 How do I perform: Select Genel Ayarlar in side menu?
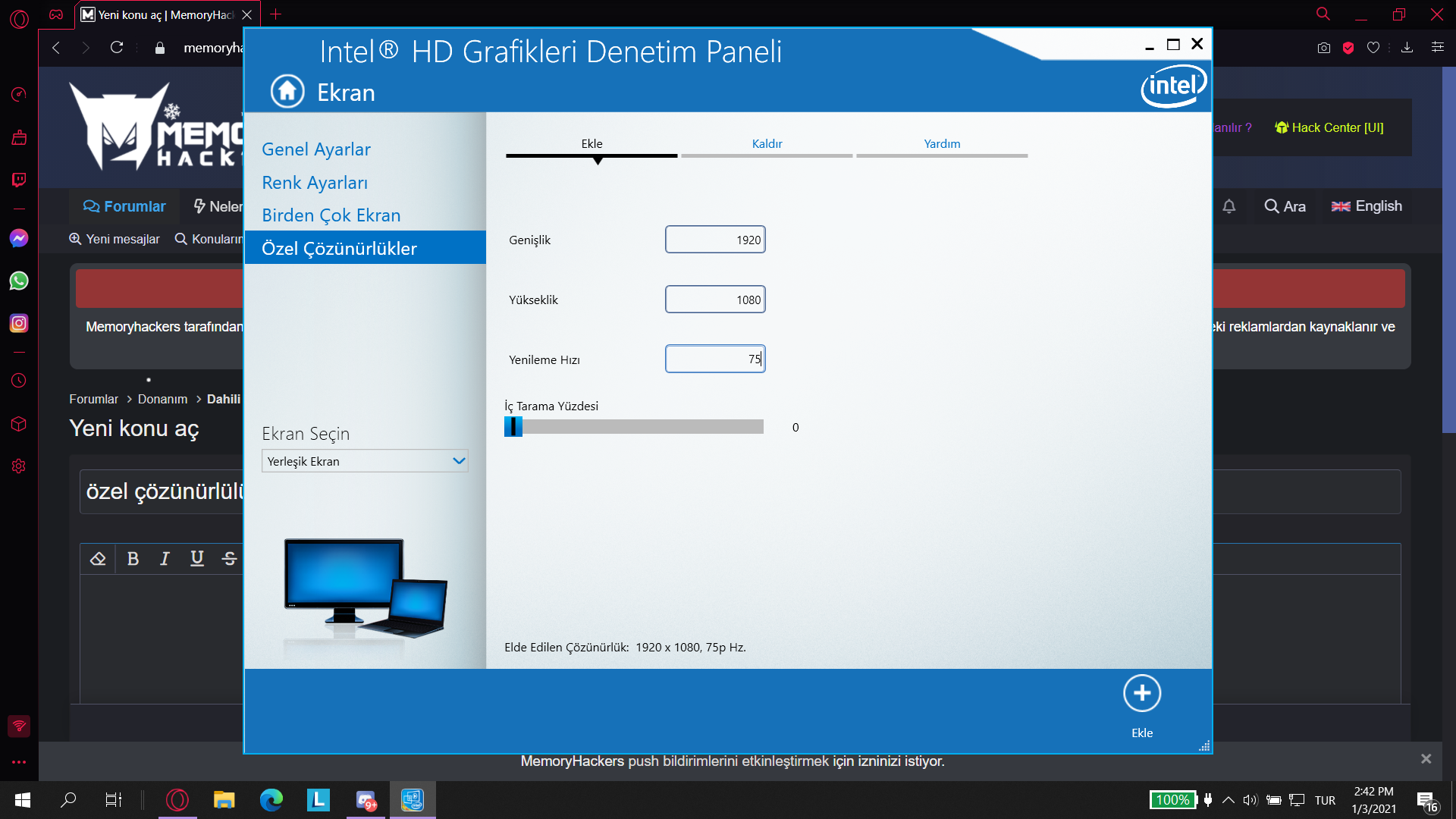[x=316, y=149]
